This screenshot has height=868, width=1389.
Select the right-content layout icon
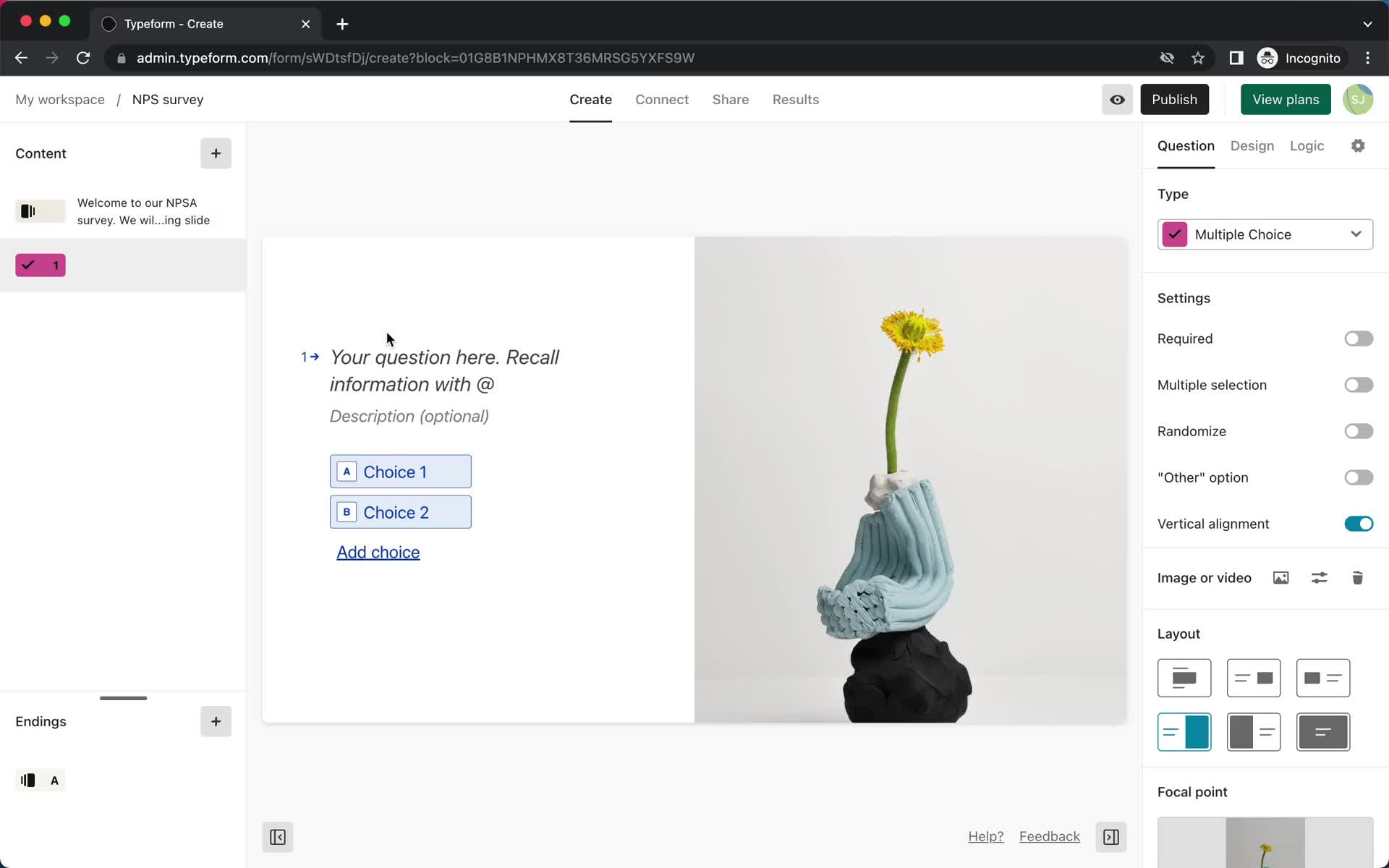[1254, 678]
